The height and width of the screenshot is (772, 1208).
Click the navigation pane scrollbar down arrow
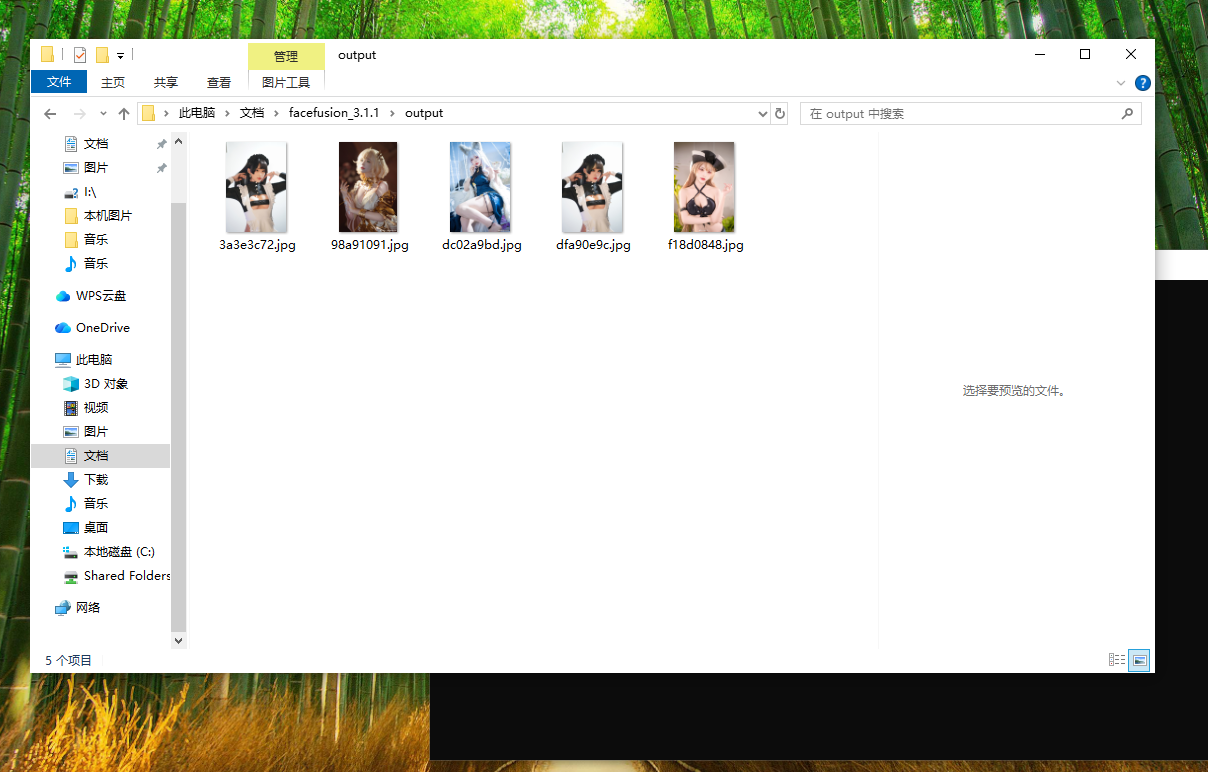pyautogui.click(x=179, y=640)
